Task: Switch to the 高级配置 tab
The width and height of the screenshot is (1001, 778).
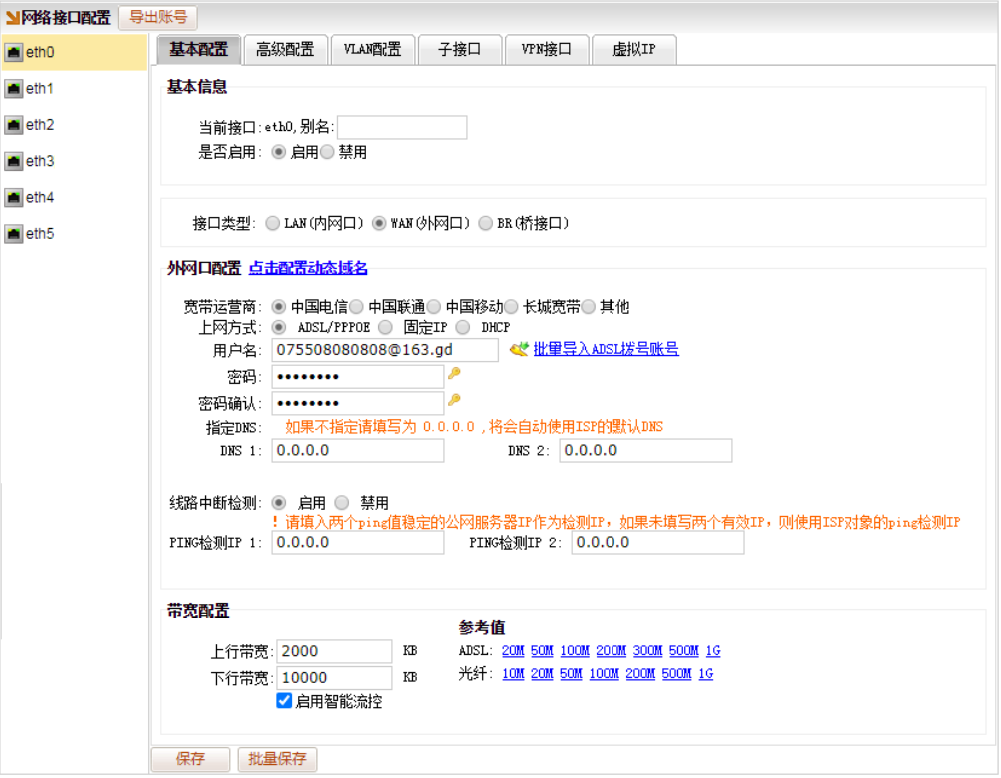Action: pyautogui.click(x=285, y=50)
